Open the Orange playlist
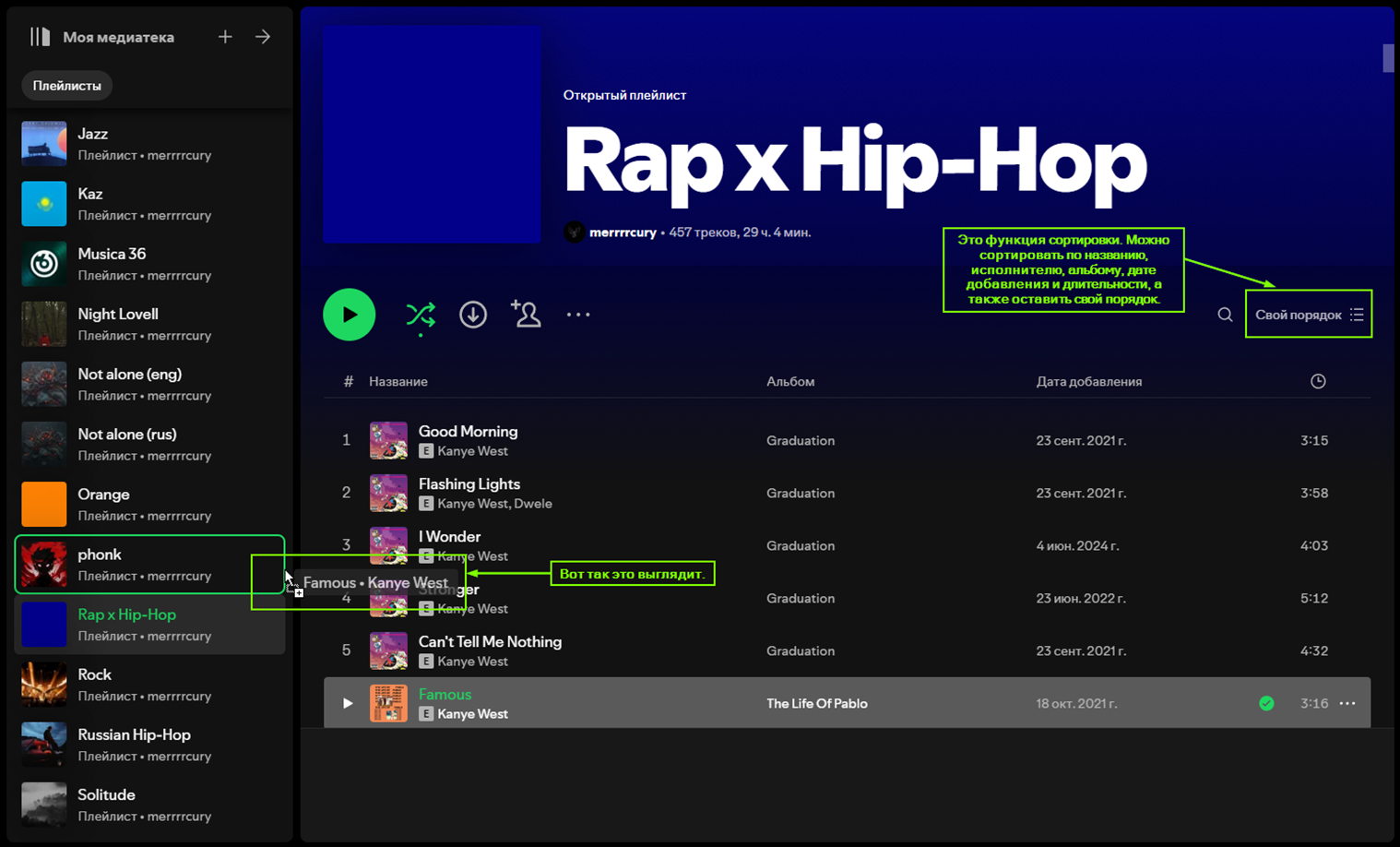Image resolution: width=1400 pixels, height=847 pixels. point(150,504)
